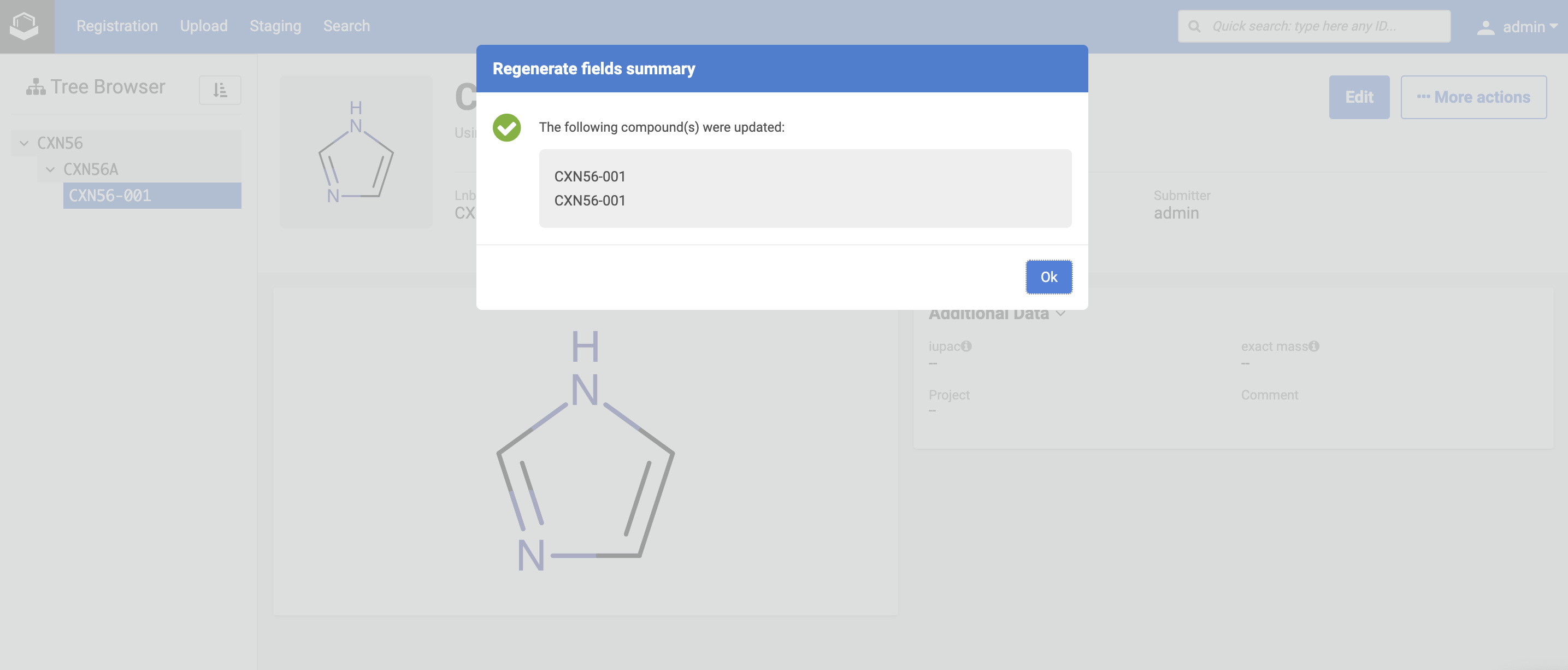Open the Upload menu item
The image size is (1568, 670).
(203, 26)
